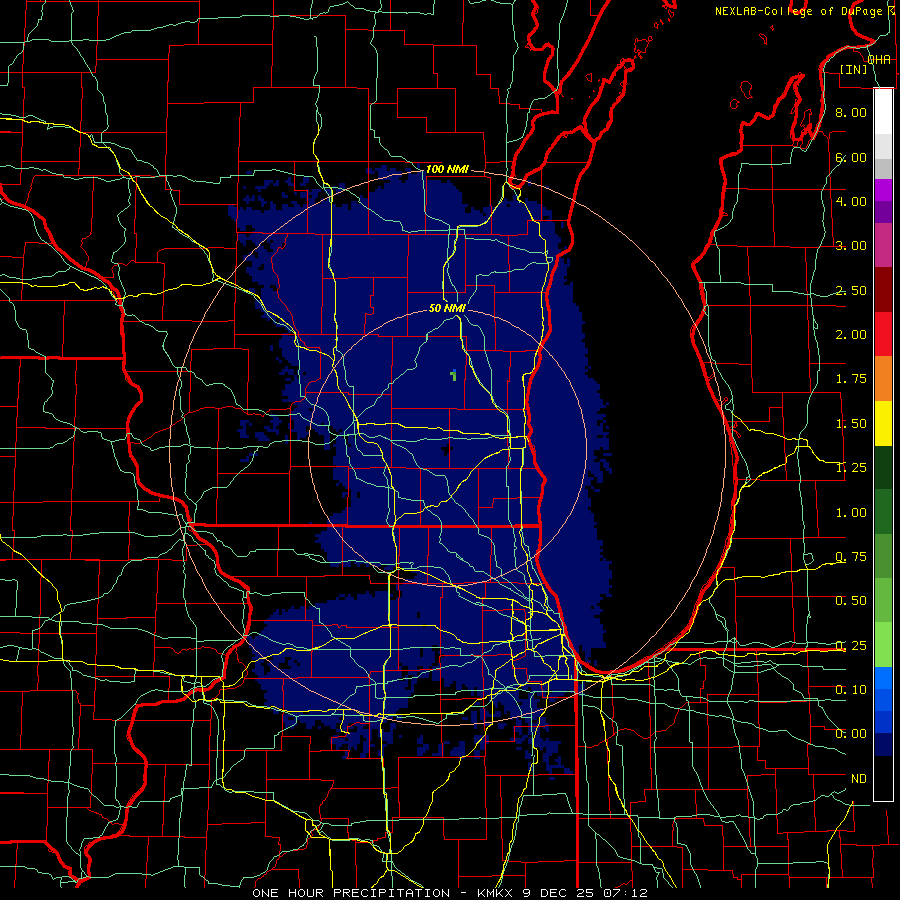The width and height of the screenshot is (900, 900).
Task: Select the bright magenta legend swatch
Action: 883,190
